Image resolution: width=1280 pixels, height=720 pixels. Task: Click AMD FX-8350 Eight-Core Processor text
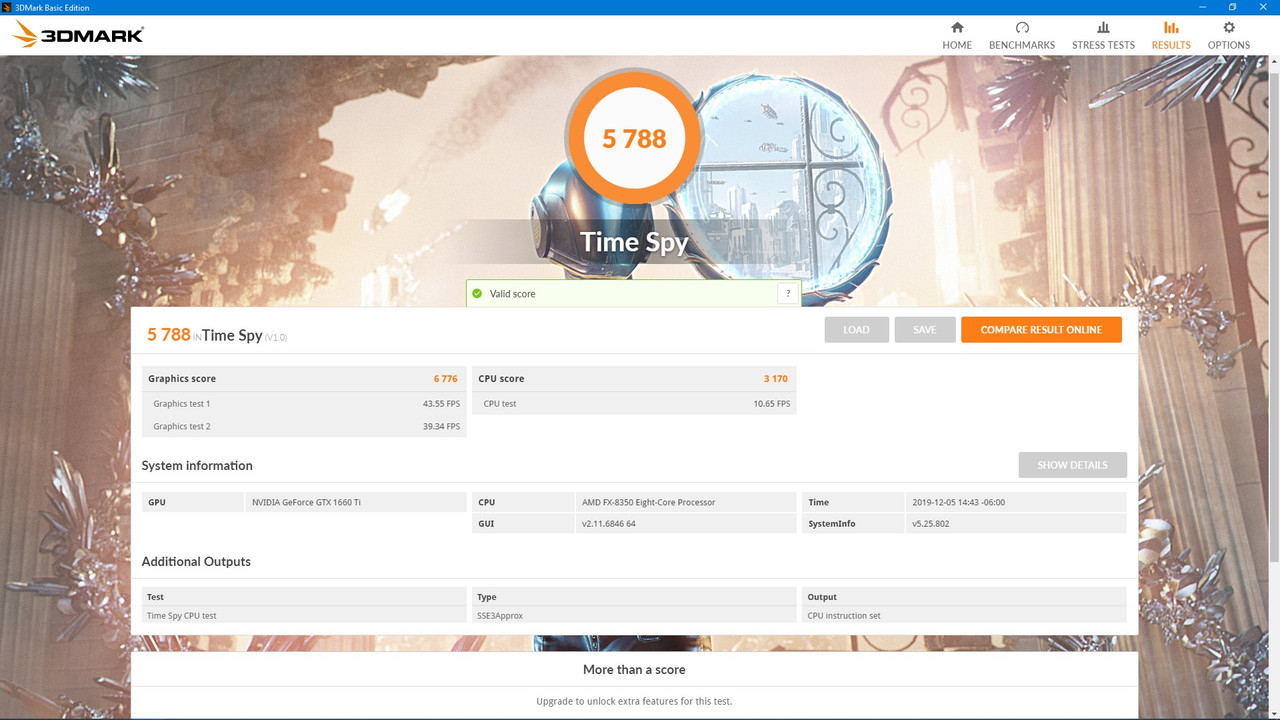coord(648,502)
